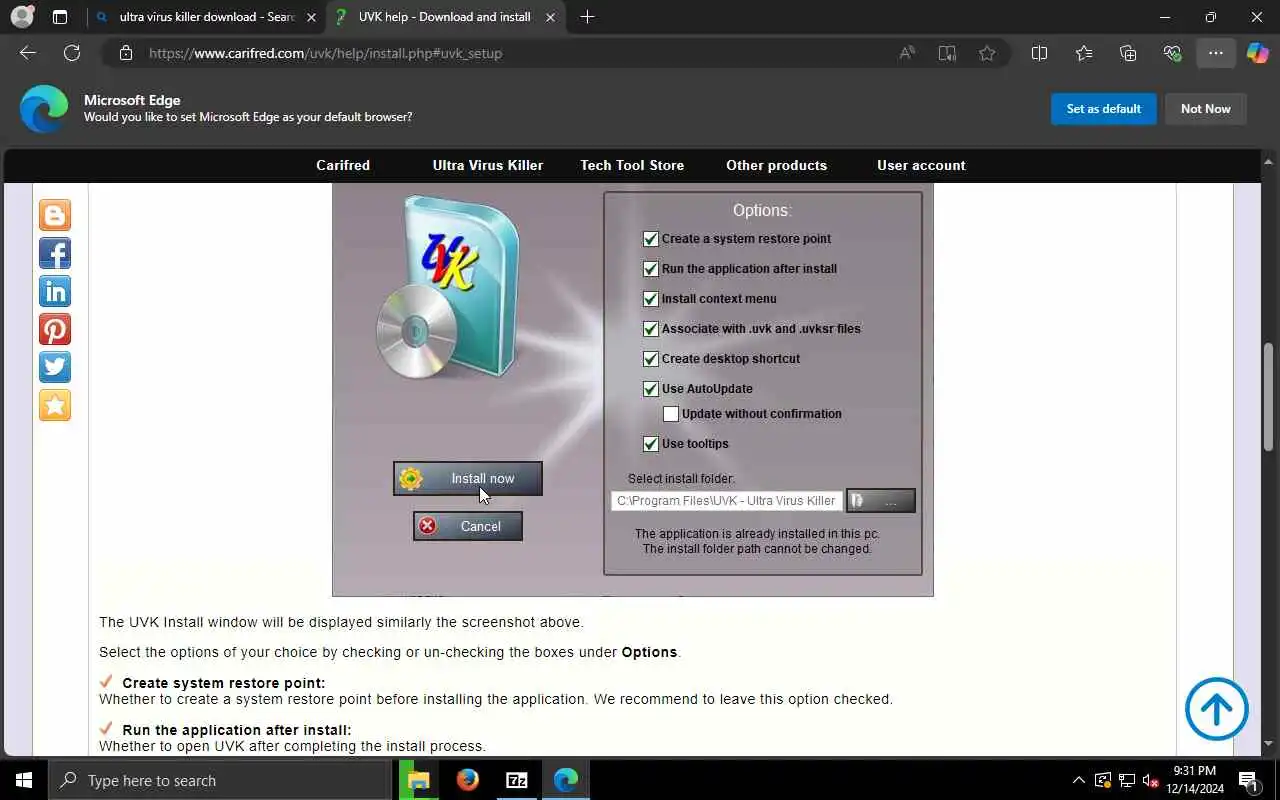Share page on Facebook
The height and width of the screenshot is (800, 1280).
(55, 253)
